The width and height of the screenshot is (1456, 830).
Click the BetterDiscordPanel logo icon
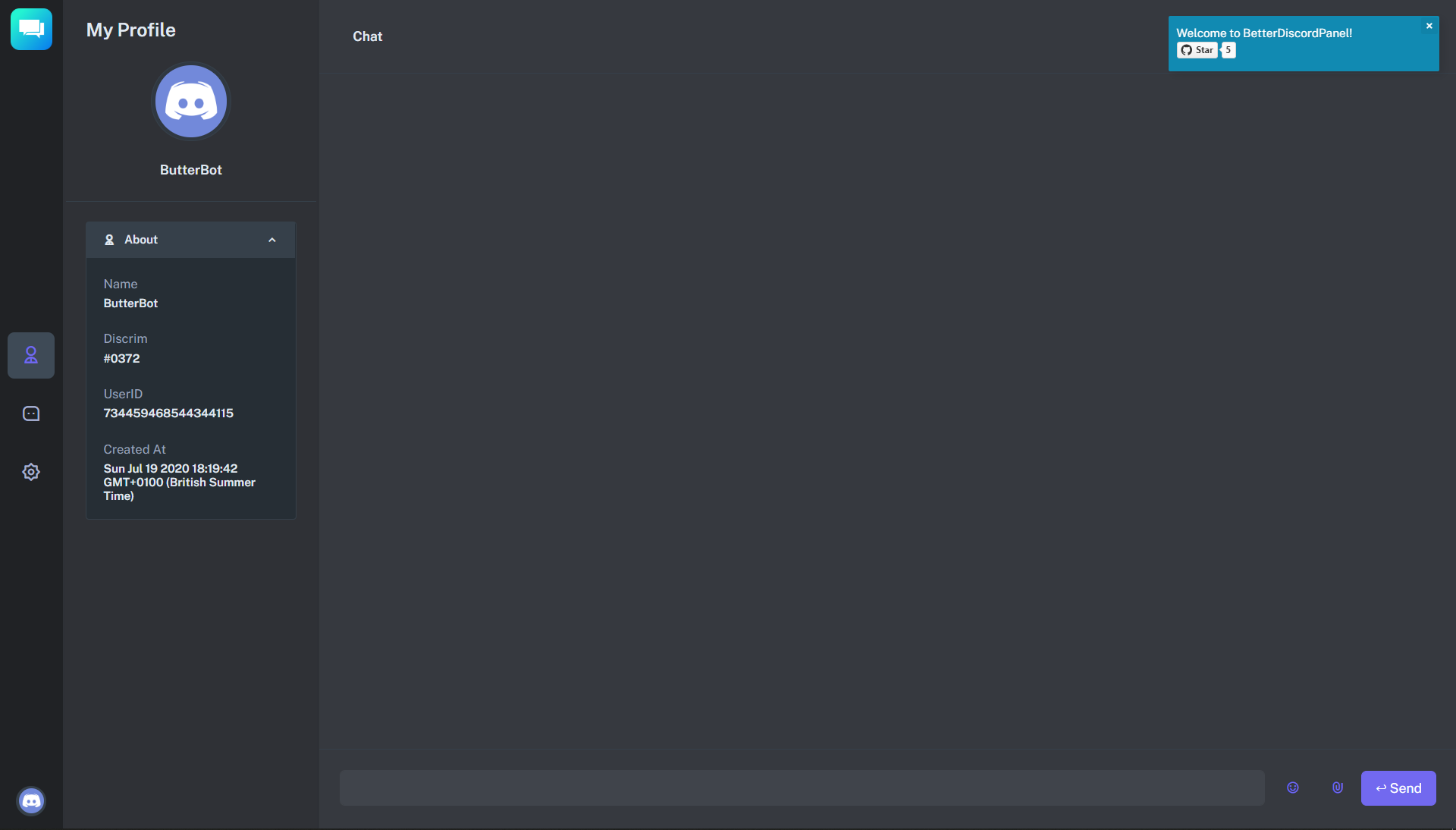click(31, 29)
